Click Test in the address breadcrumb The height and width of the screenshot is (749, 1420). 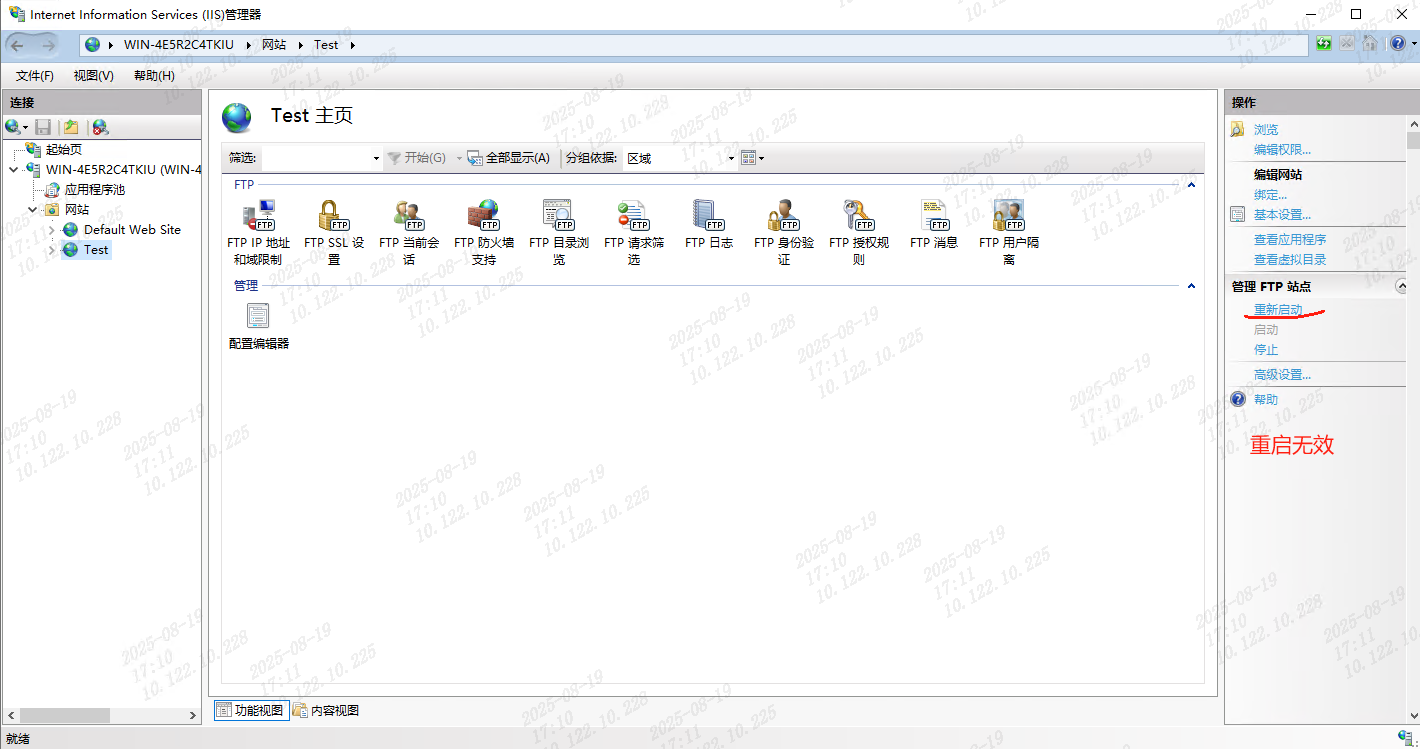(326, 45)
